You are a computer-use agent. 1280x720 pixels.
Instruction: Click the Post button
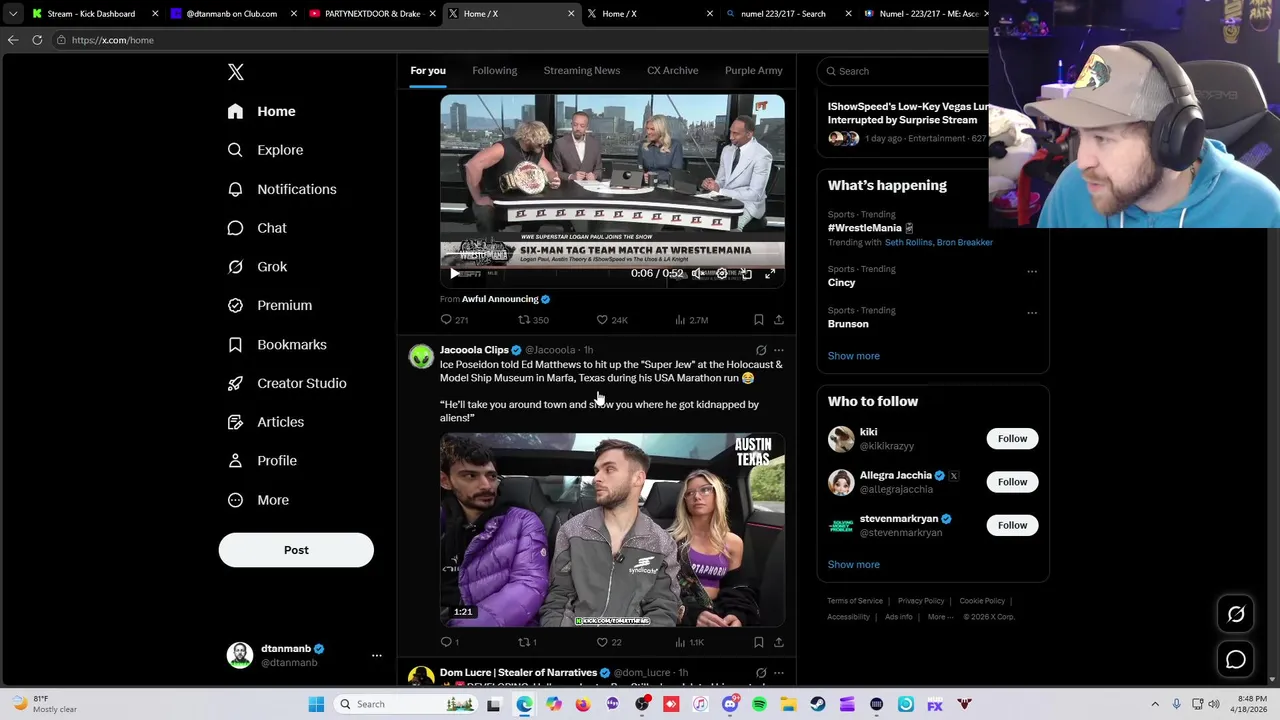[x=296, y=550]
